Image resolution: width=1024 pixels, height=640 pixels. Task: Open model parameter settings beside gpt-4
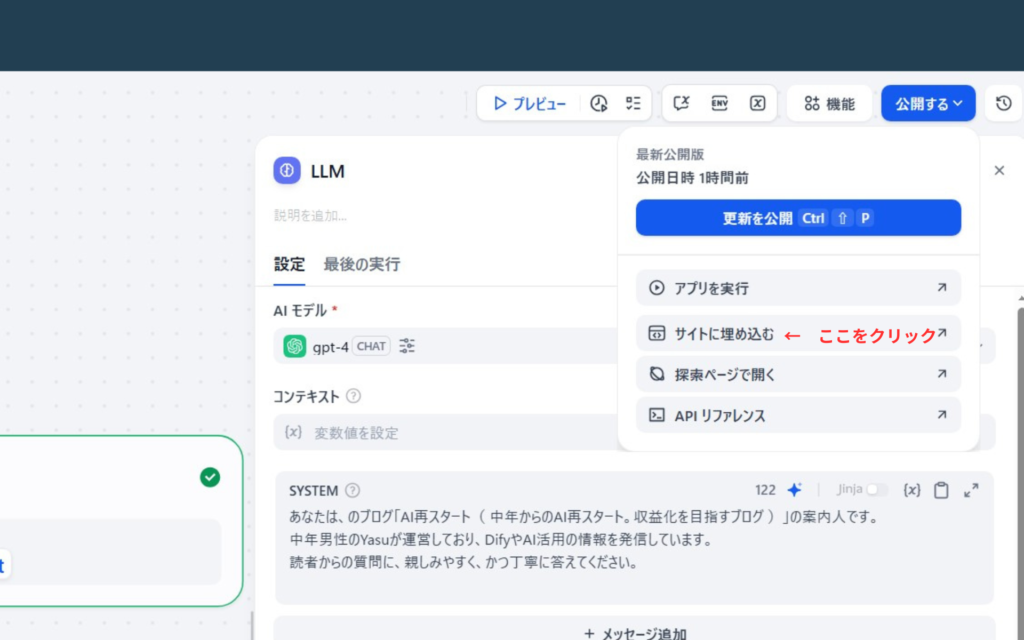pos(406,345)
